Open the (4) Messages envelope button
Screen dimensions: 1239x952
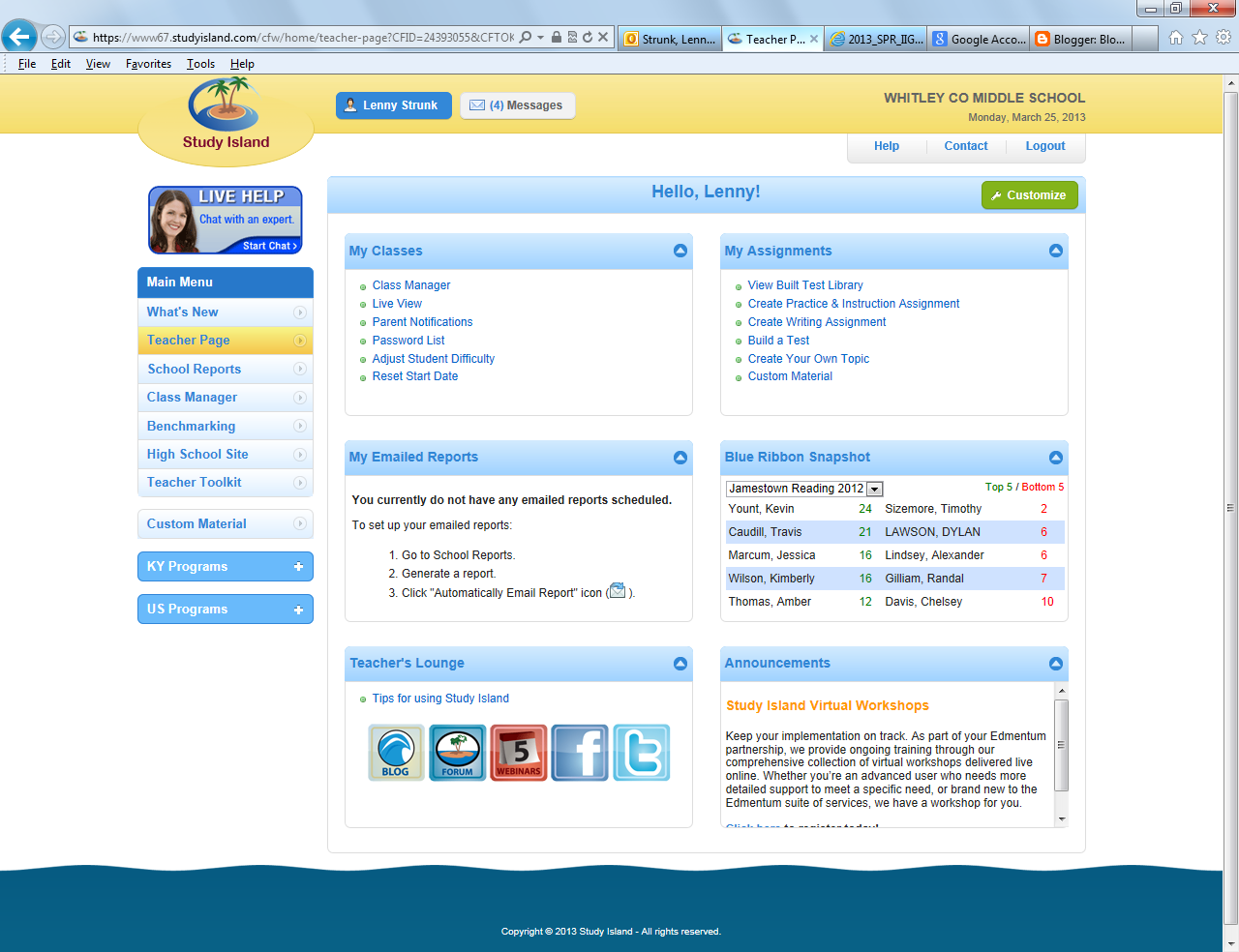click(x=517, y=105)
